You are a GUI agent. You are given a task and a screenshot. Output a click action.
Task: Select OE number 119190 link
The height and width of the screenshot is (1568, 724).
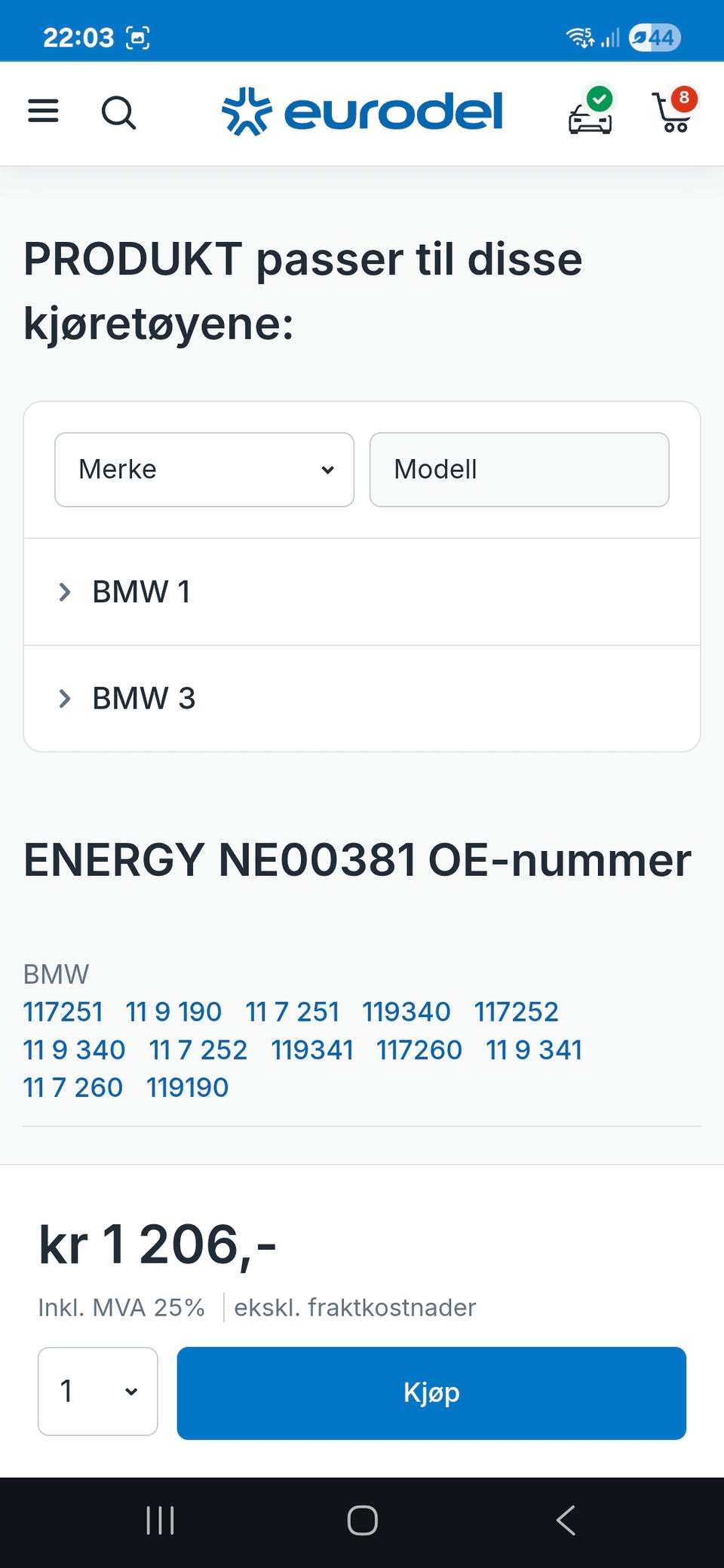coord(187,1087)
